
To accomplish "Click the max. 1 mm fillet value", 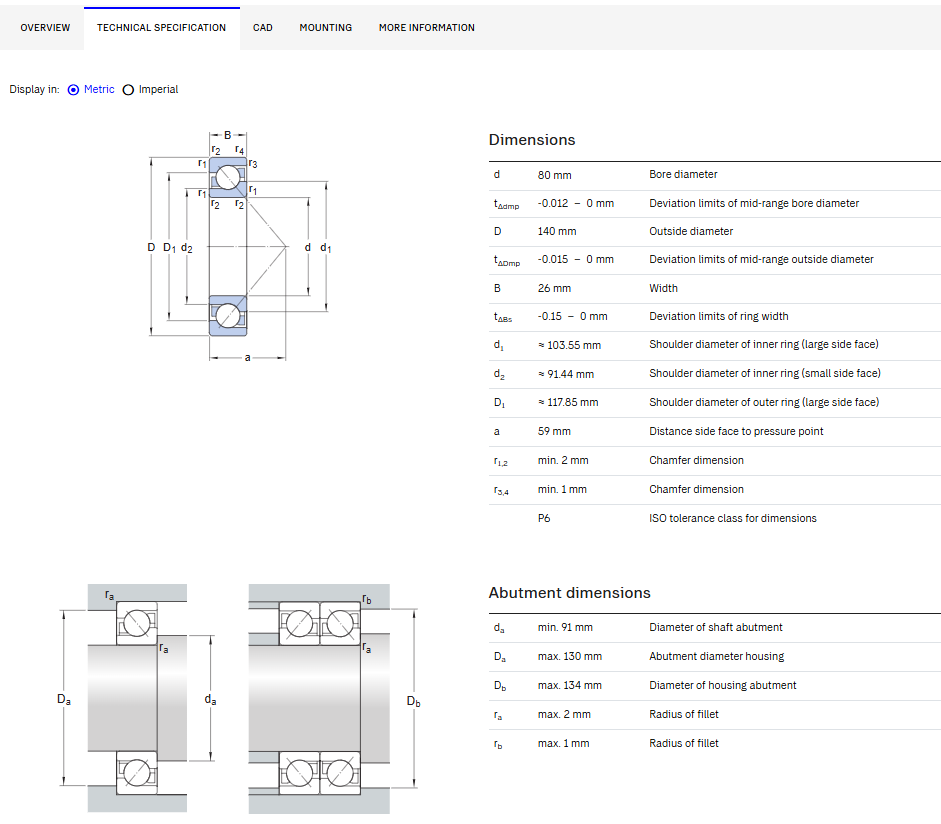I will 564,743.
